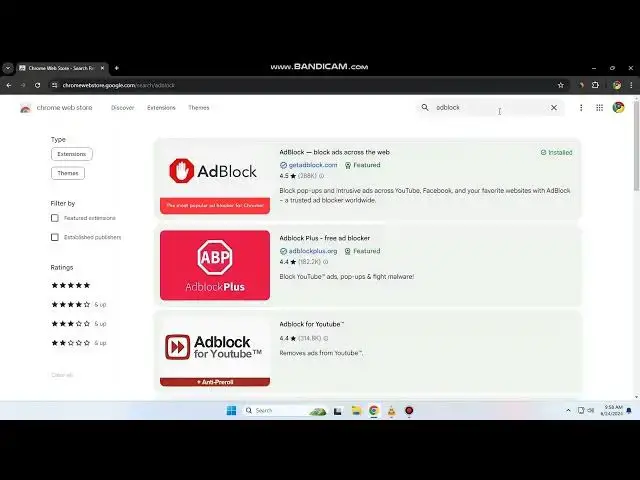Click the Windows taskbar search box

tap(284, 411)
